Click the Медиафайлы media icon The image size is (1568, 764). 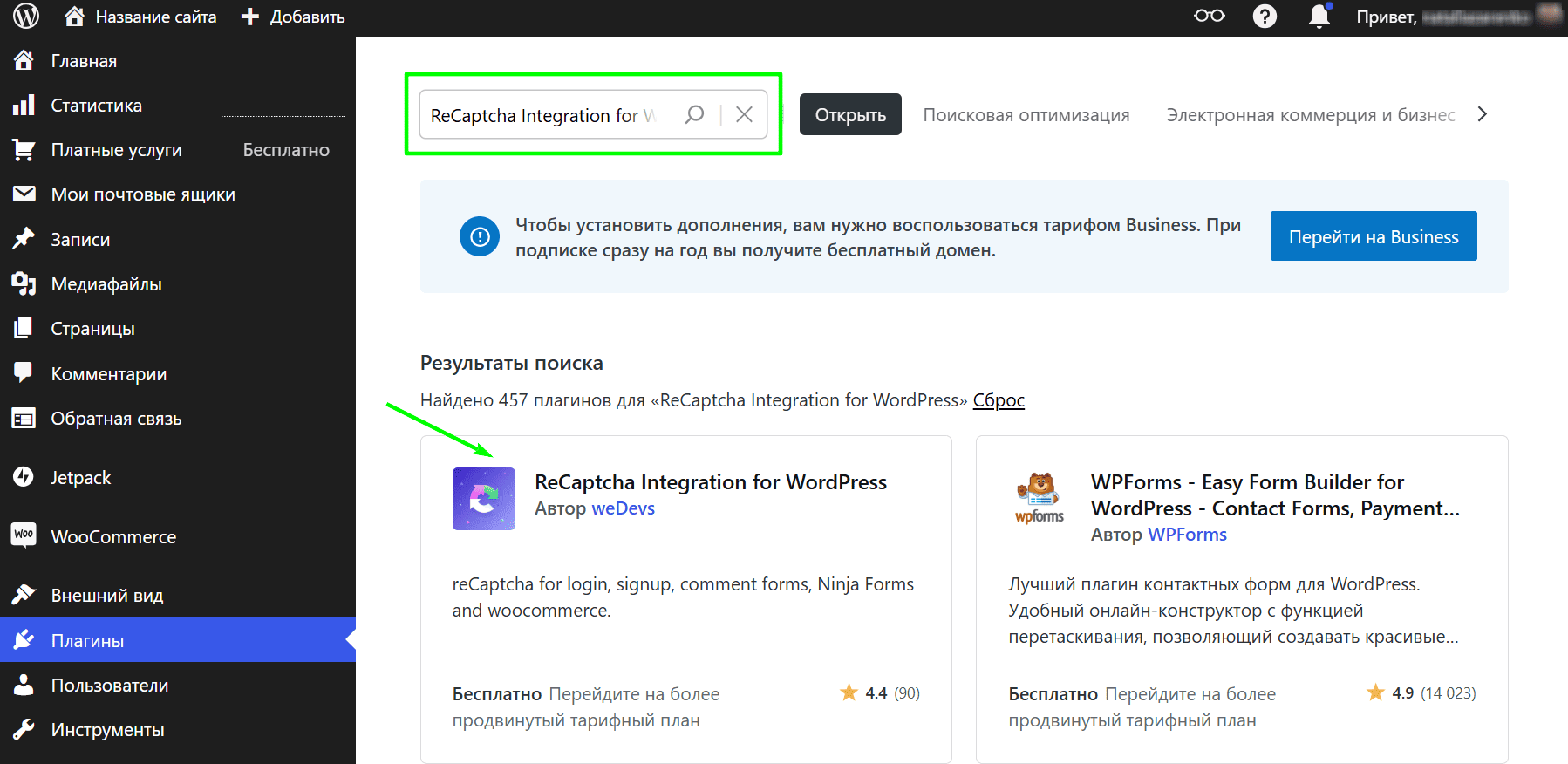point(24,283)
